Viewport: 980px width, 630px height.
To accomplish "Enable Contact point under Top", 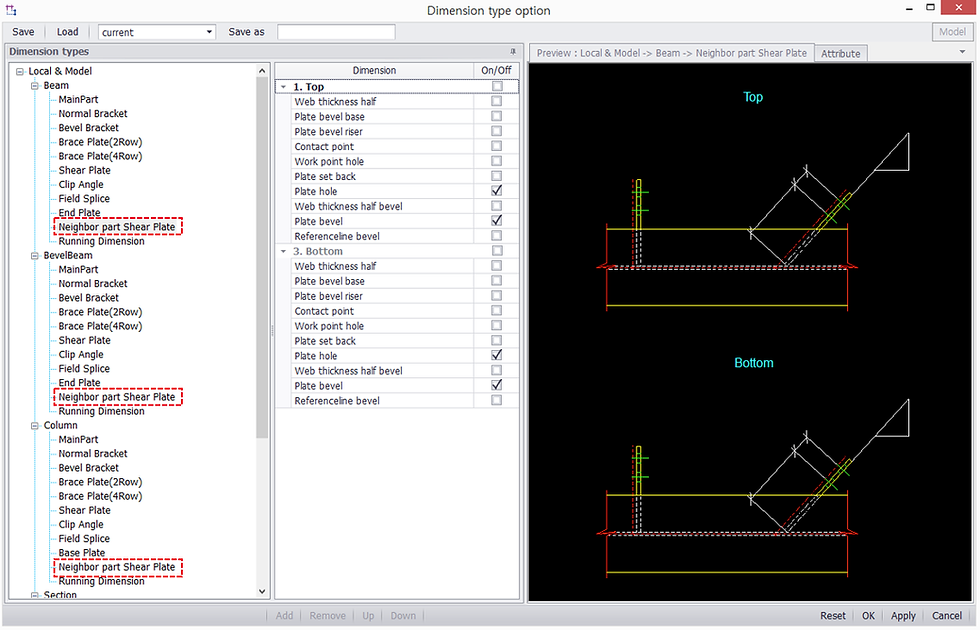I will (x=496, y=146).
